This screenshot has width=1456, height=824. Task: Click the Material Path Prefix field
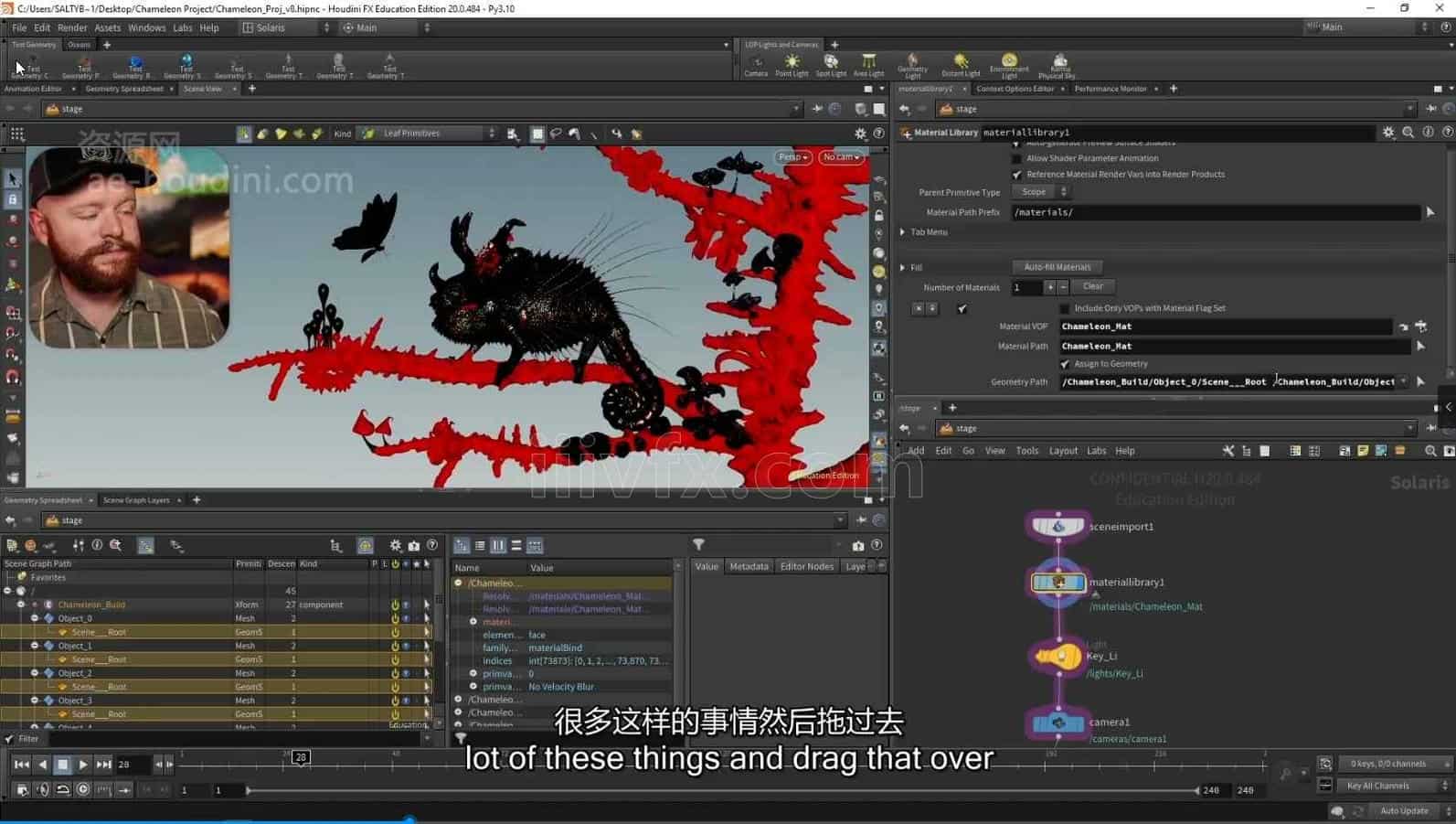(x=1216, y=212)
